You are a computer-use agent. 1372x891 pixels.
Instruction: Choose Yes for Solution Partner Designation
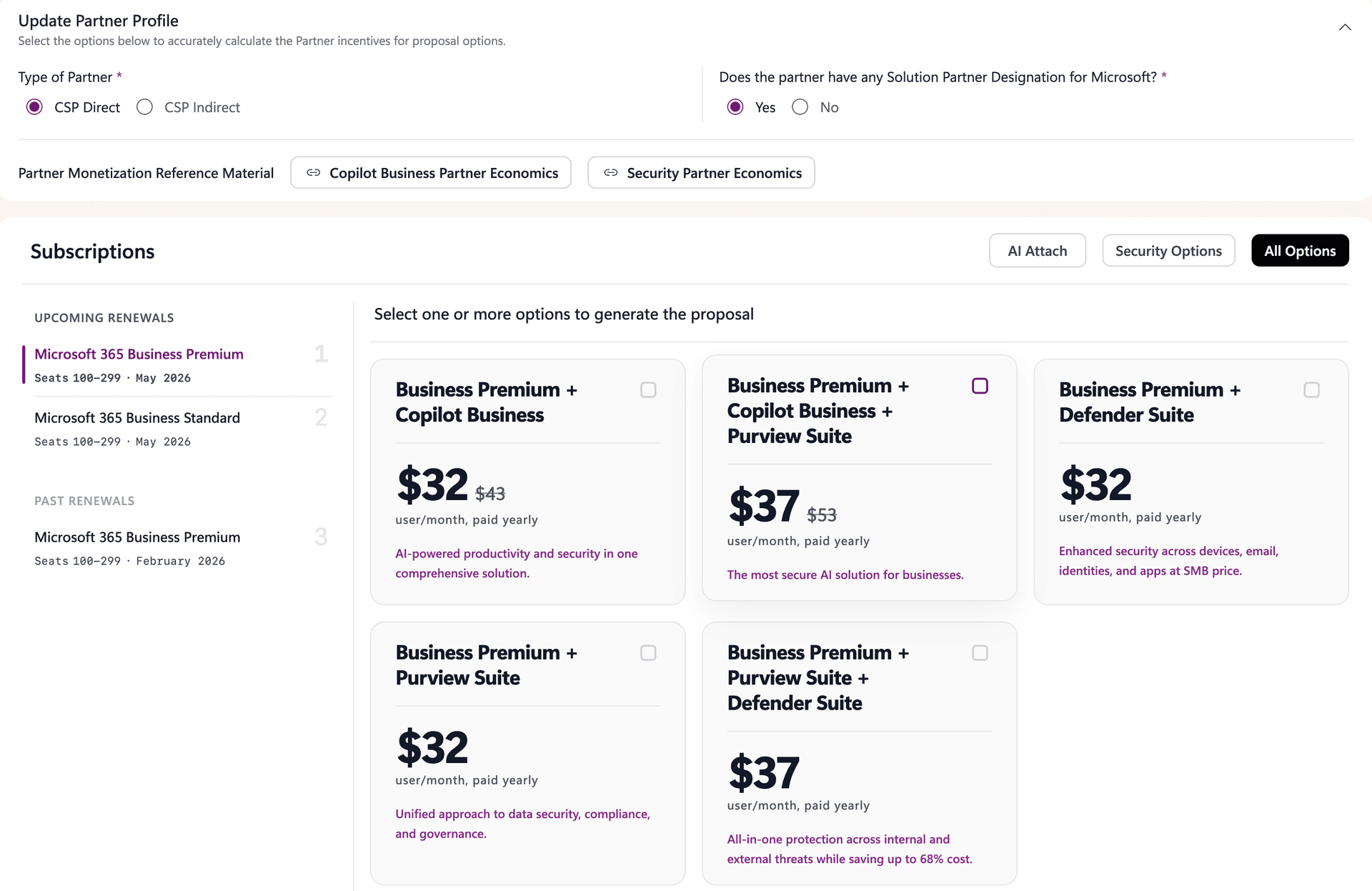tap(735, 107)
